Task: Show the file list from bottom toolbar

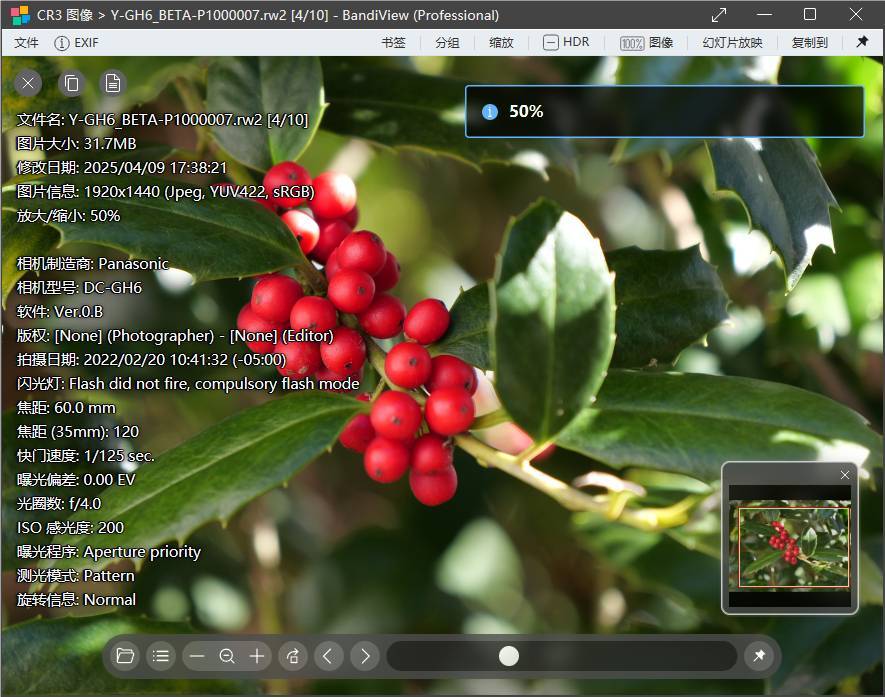Action: coord(159,656)
